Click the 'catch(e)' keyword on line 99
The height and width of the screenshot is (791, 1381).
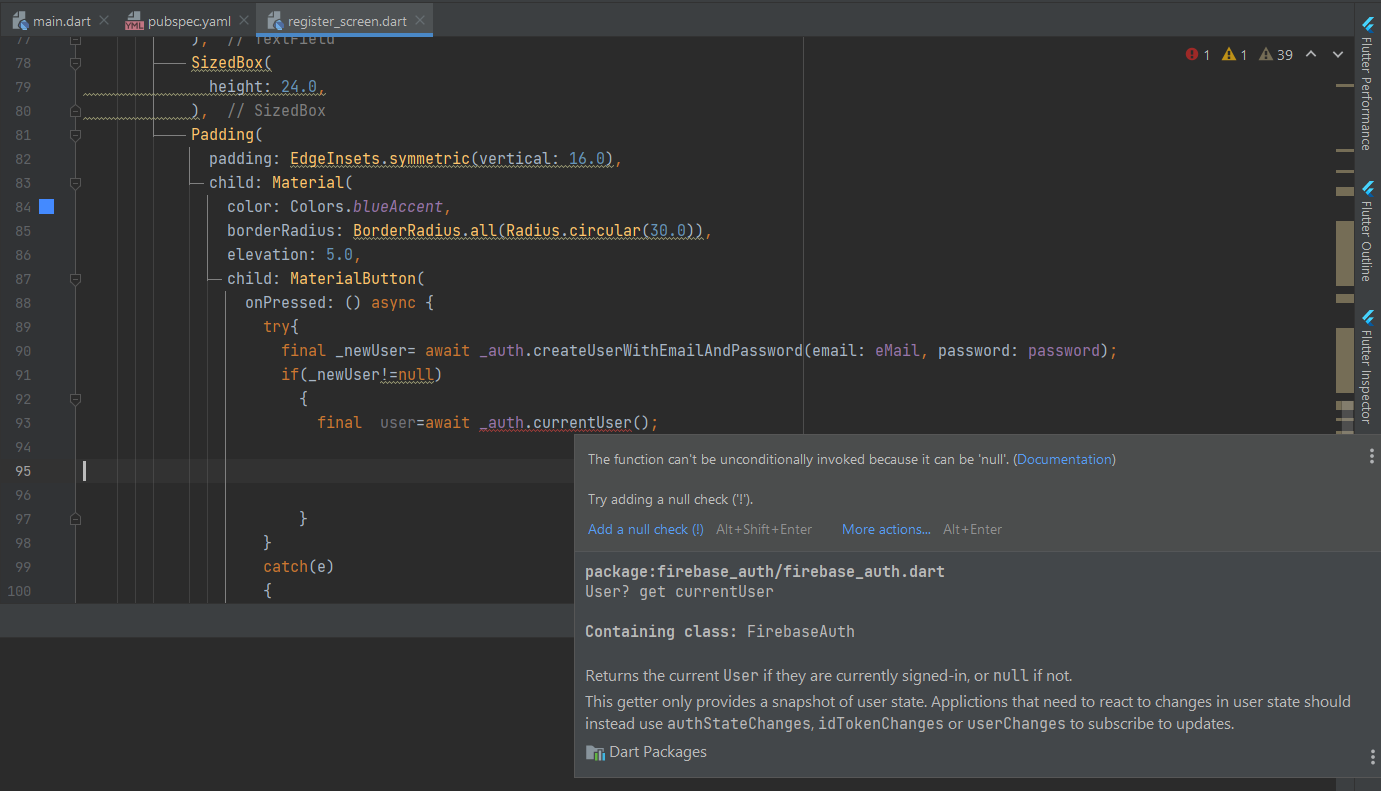point(298,567)
